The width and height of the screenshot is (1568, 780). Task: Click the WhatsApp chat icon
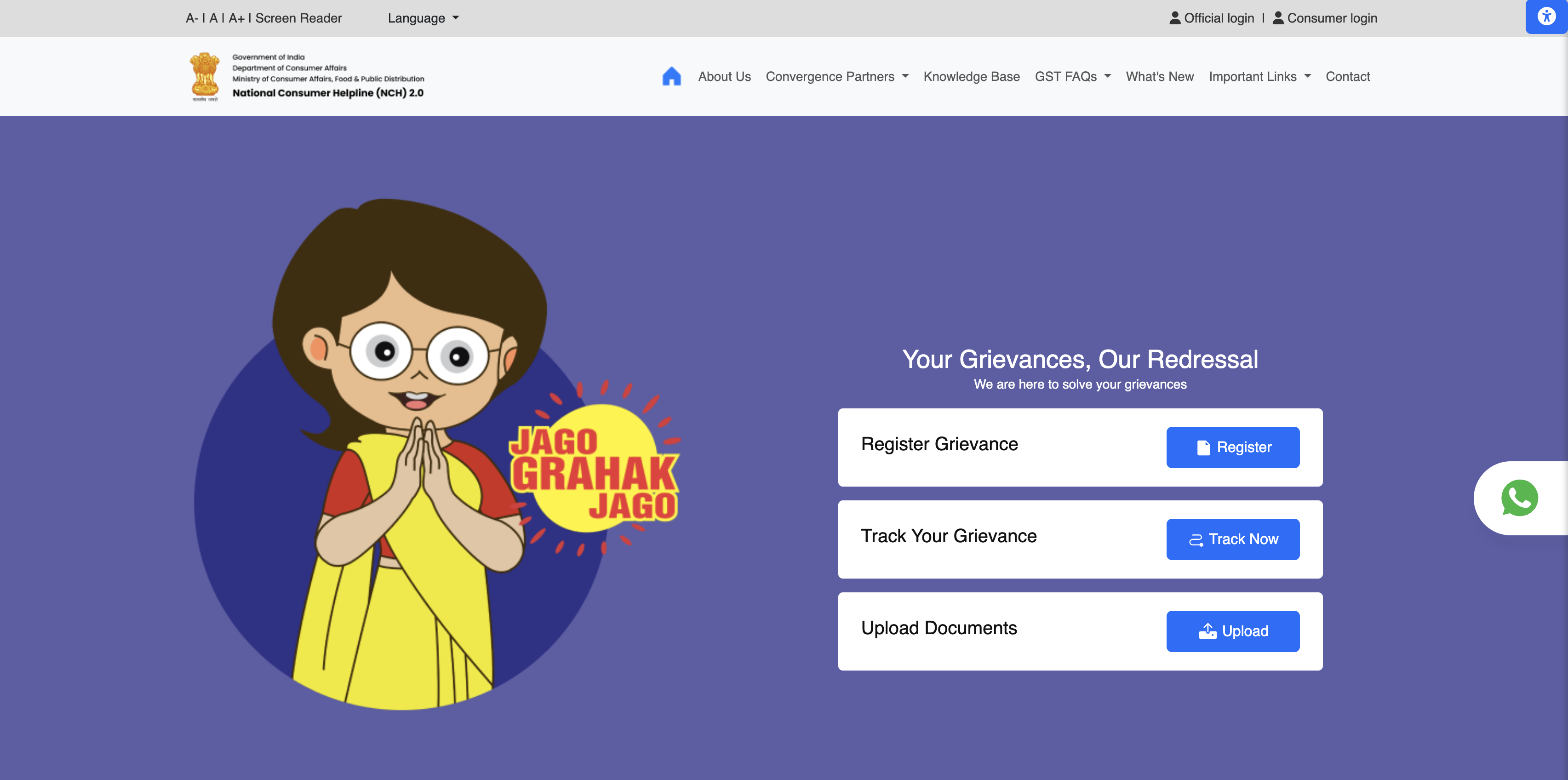1519,498
